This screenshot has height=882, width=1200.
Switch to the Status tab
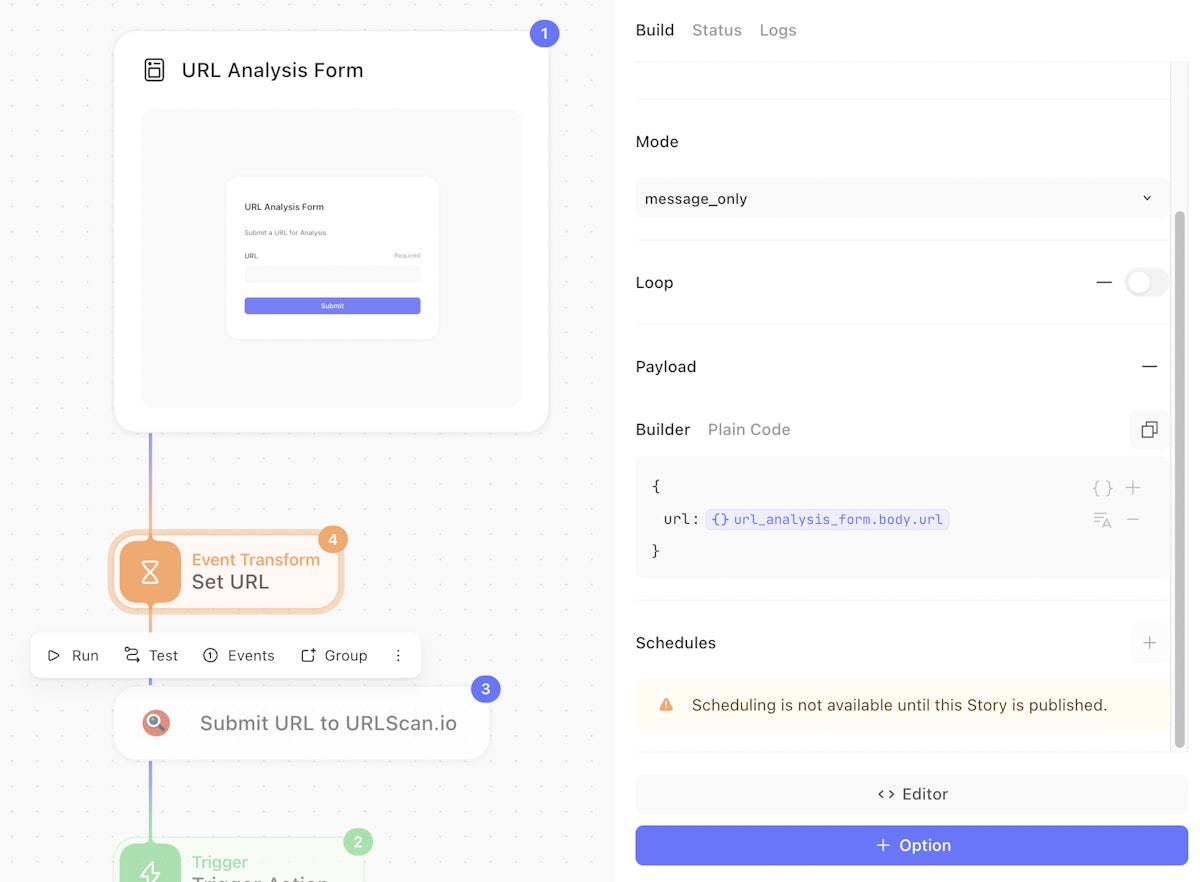(x=717, y=30)
